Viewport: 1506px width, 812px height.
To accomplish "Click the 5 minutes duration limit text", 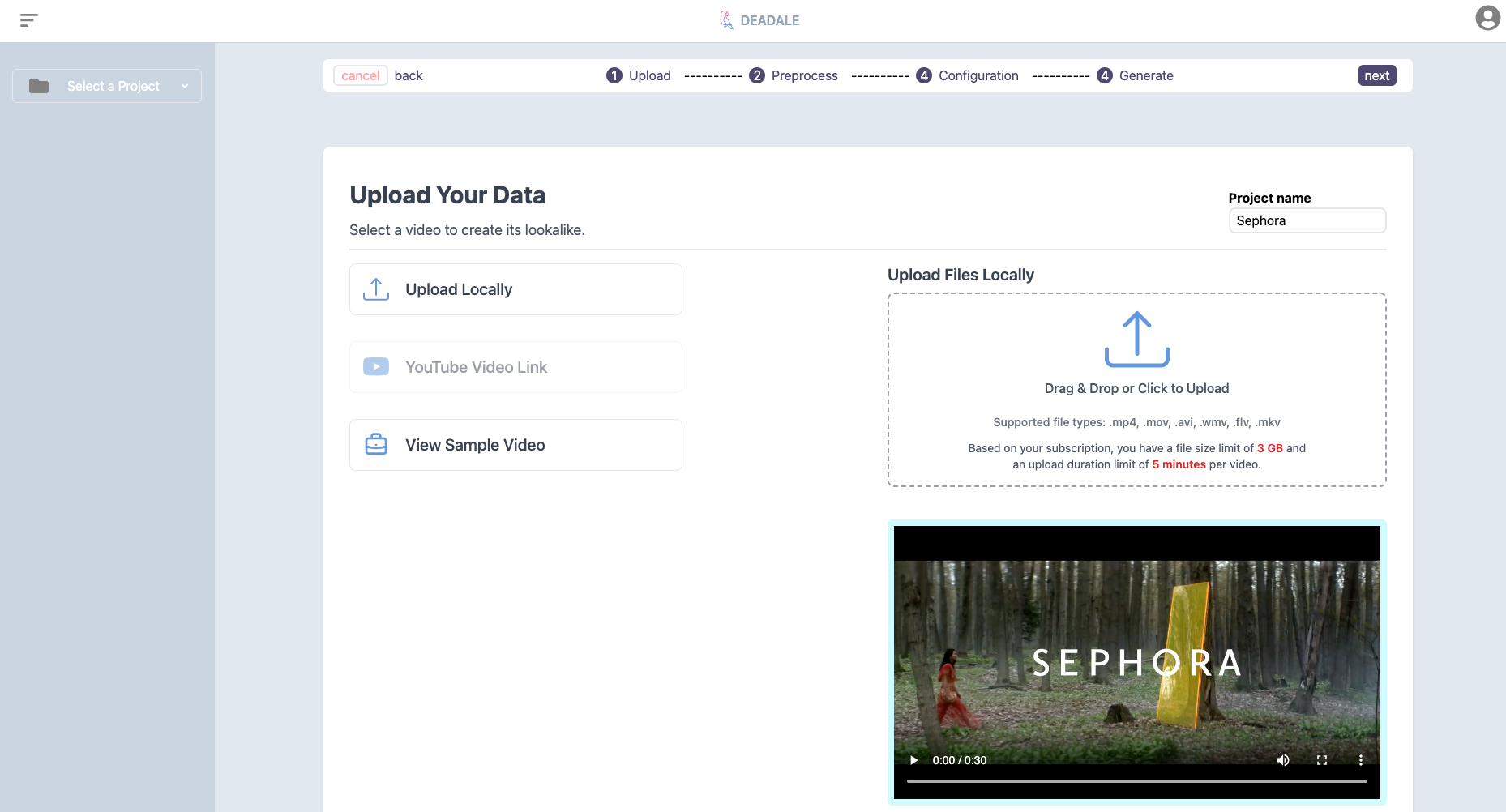I will pos(1179,464).
